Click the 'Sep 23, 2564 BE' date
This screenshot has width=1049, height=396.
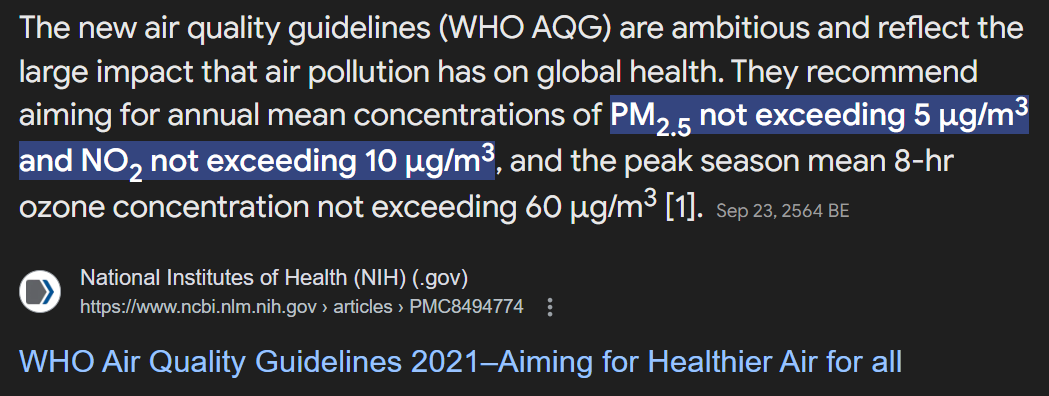click(x=782, y=211)
